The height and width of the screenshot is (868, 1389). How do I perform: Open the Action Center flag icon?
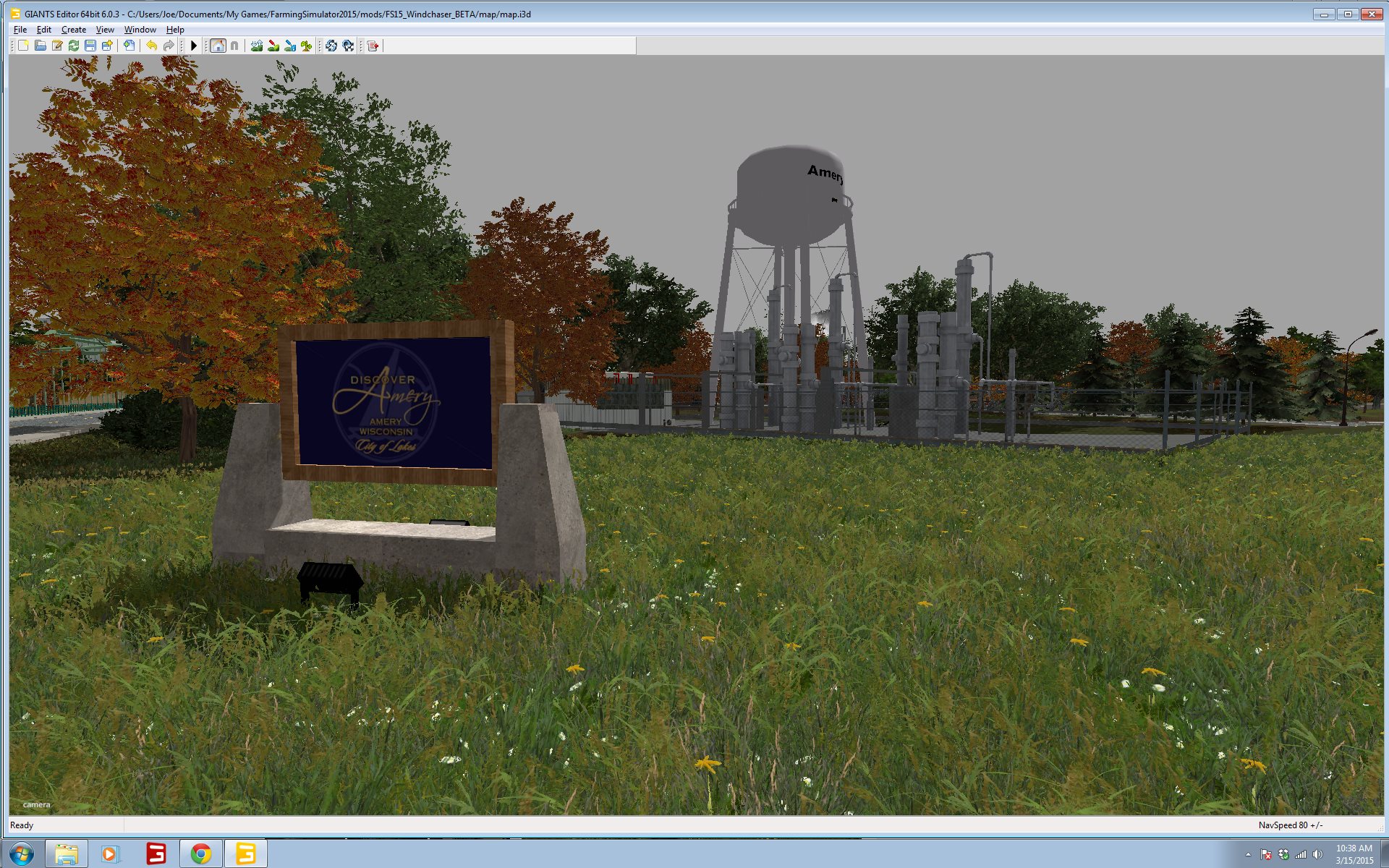[x=1266, y=855]
